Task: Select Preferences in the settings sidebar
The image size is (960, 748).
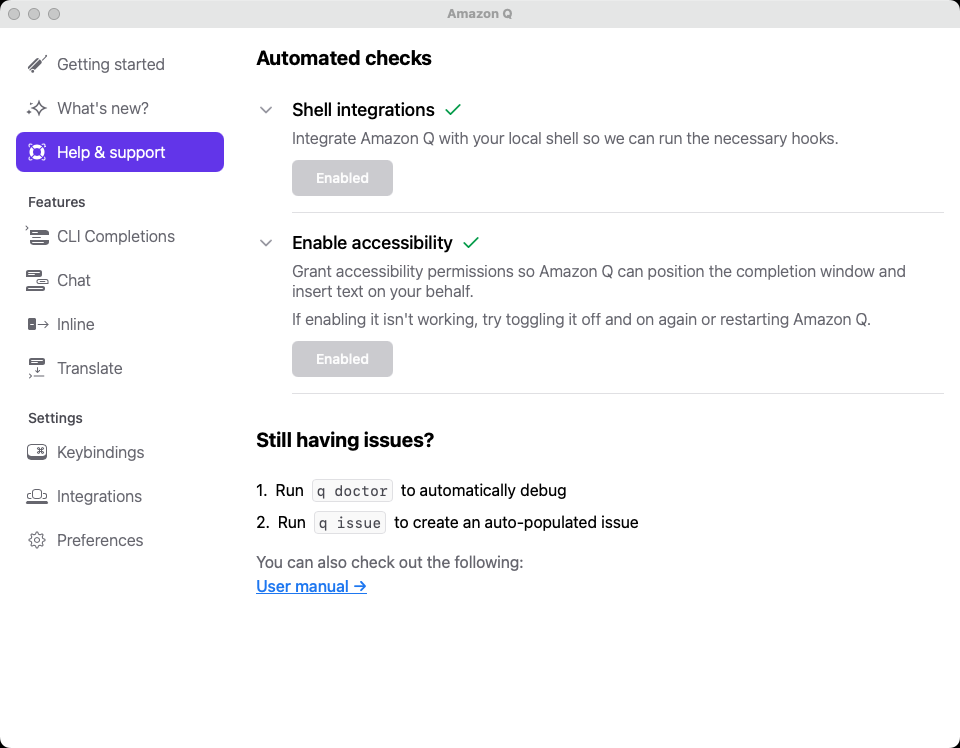Action: point(100,540)
